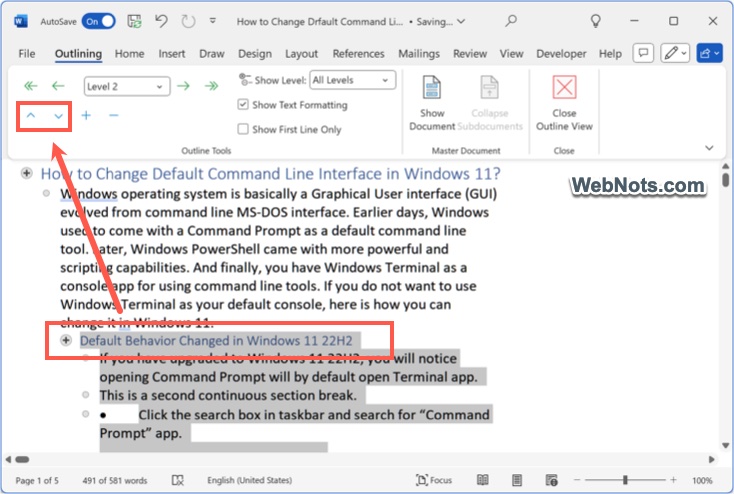Click scroll right arrow on horizontal scrollbar
This screenshot has height=494, width=734.
click(x=712, y=459)
